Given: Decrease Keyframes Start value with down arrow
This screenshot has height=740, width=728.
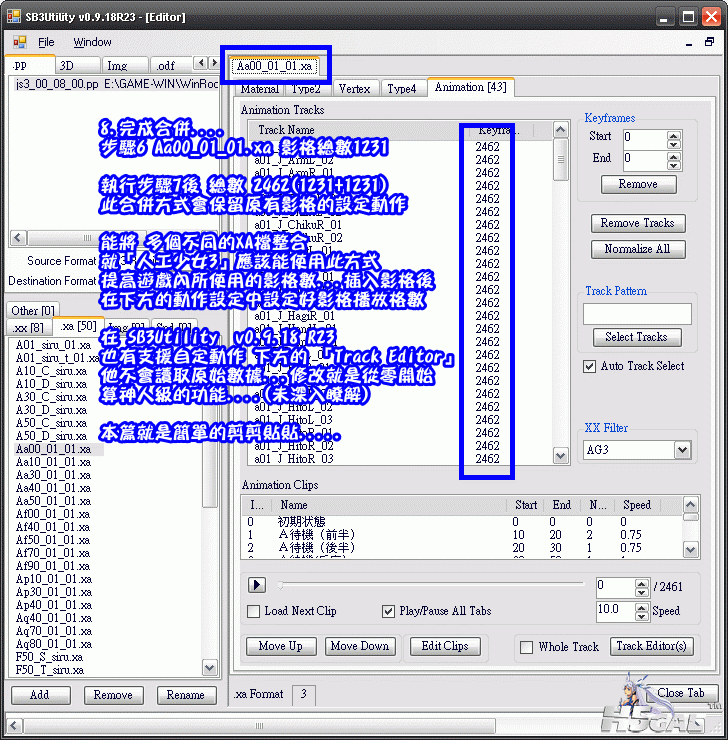Looking at the screenshot, I should tap(673, 144).
